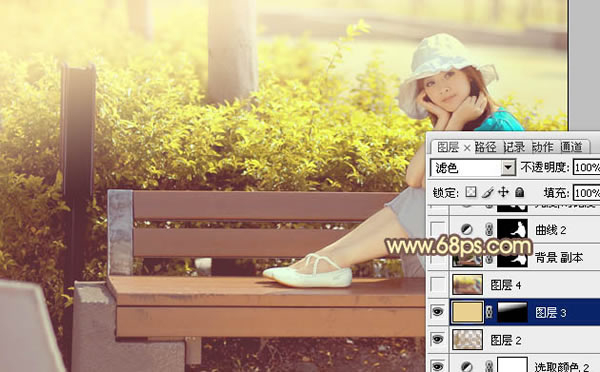Select the layer named 图层 3

click(551, 313)
